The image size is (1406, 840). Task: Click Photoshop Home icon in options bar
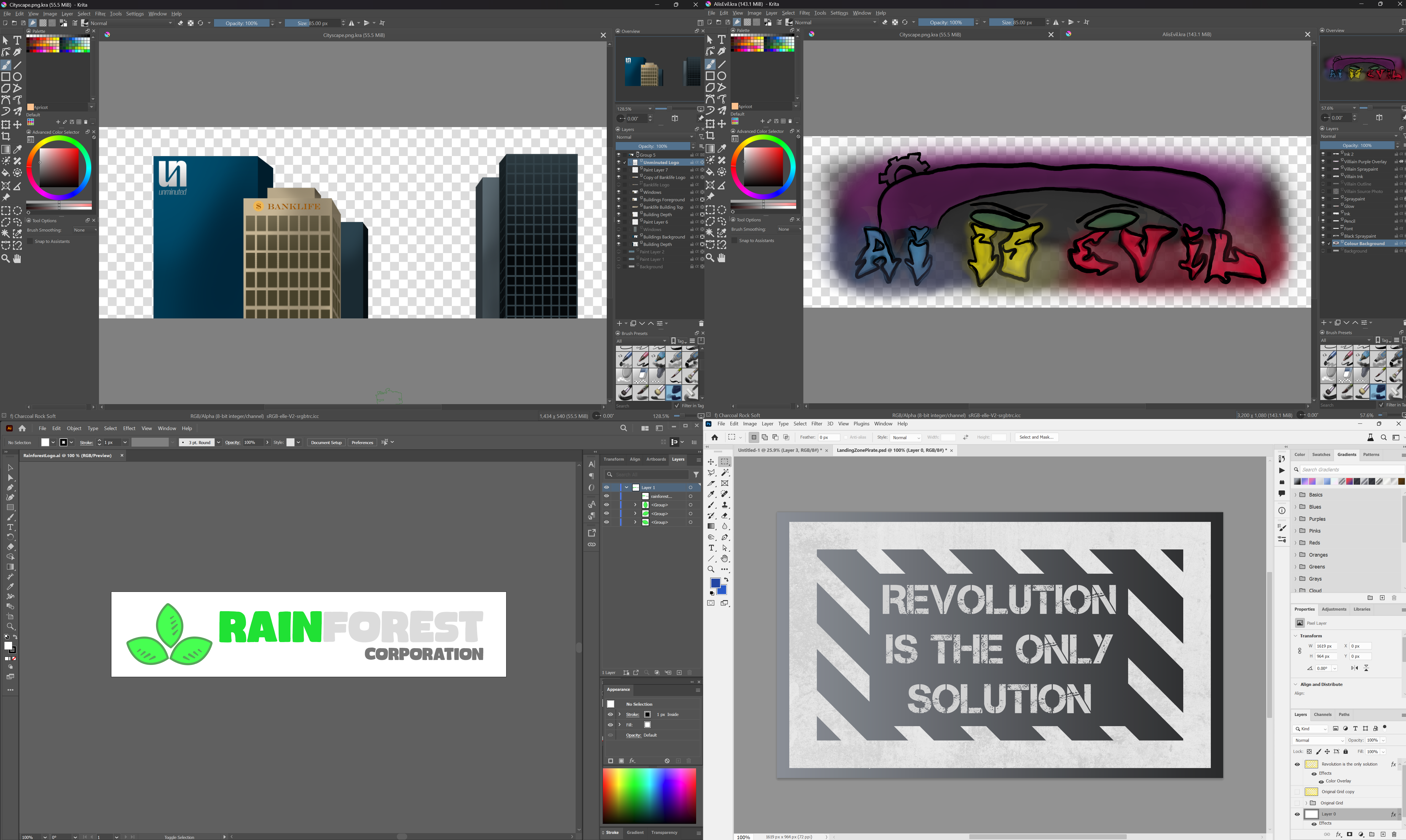tap(715, 438)
